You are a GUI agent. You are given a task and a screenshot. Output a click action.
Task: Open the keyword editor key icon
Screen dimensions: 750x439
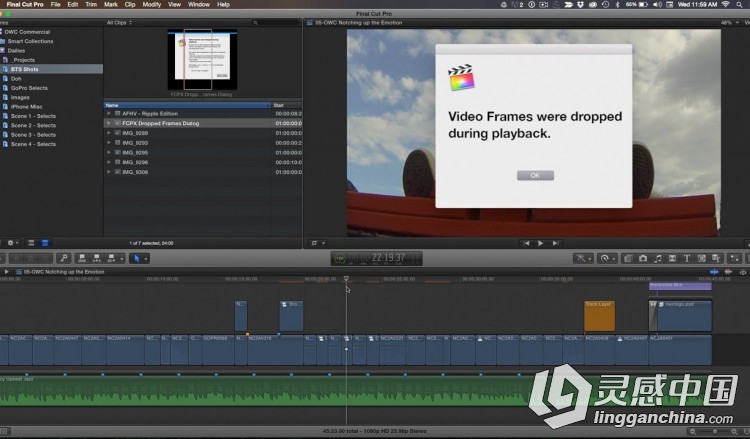click(x=64, y=259)
